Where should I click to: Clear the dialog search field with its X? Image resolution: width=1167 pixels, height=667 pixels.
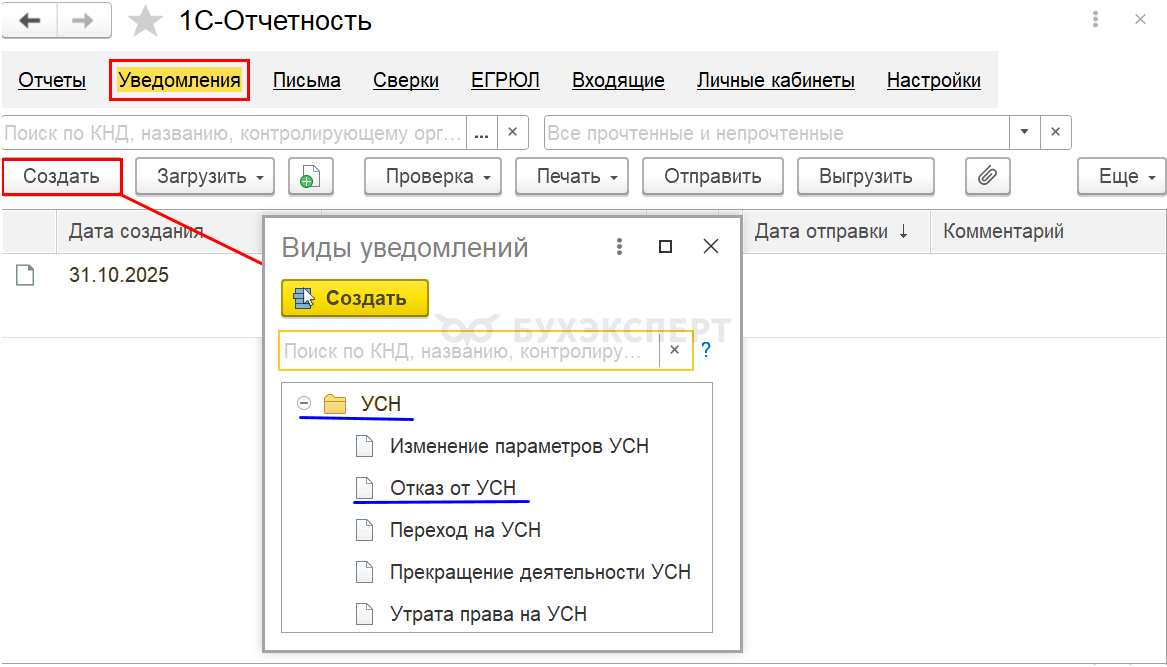[x=675, y=350]
